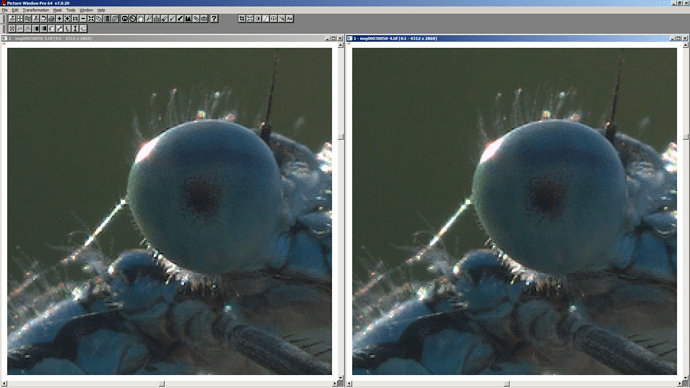Click the I-beam icon in second toolbar row
Screen dimensions: 690x388
[75, 29]
